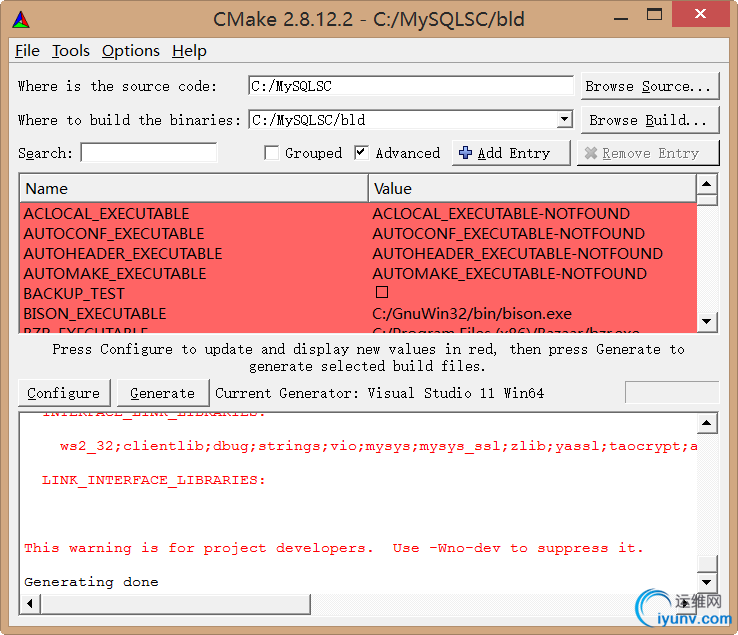Open the Tools menu
This screenshot has height=635, width=738.
coord(71,51)
